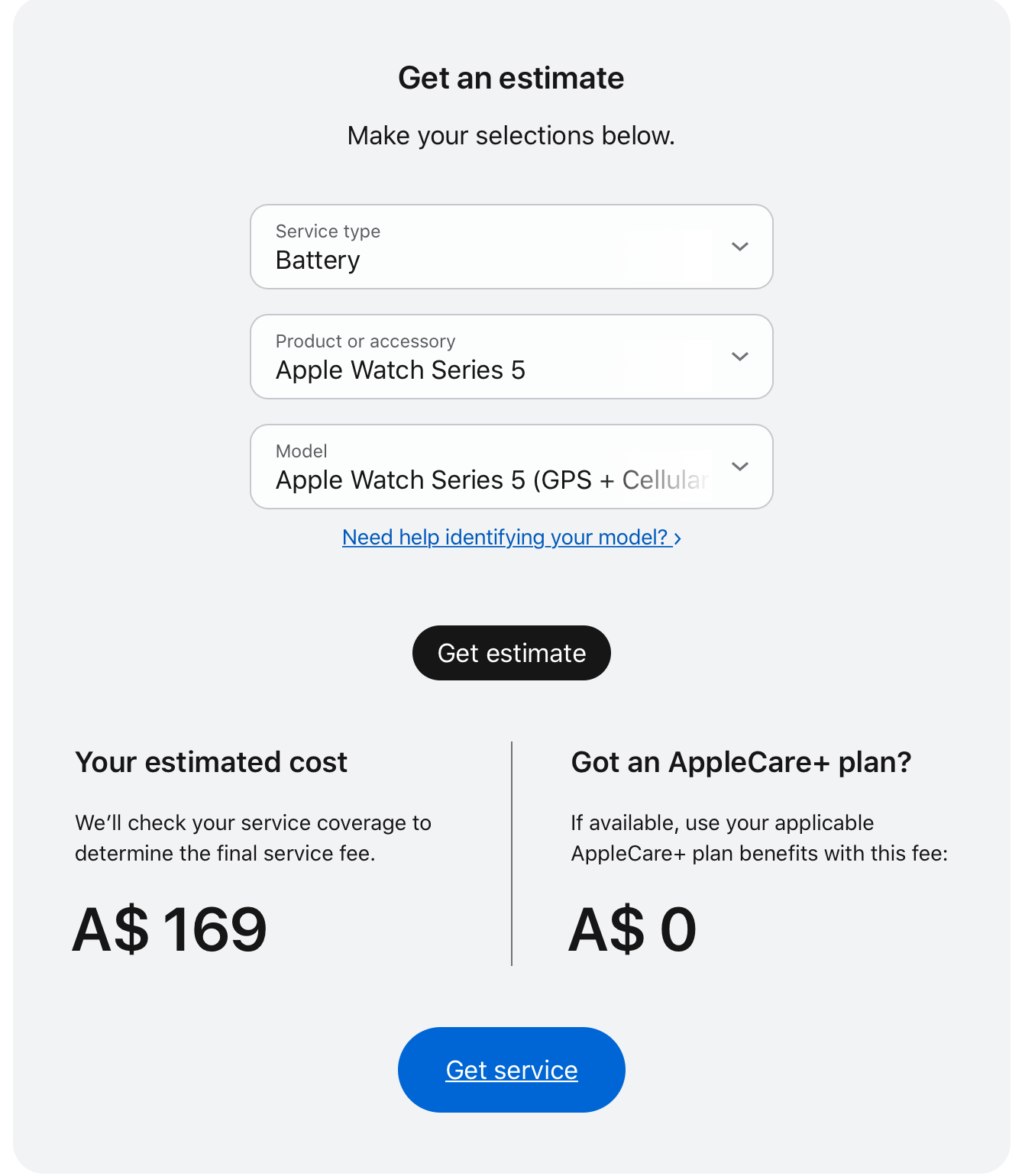Open the Apple Watch Series 5 product dropdown
This screenshot has height=1176, width=1025.
click(489, 357)
